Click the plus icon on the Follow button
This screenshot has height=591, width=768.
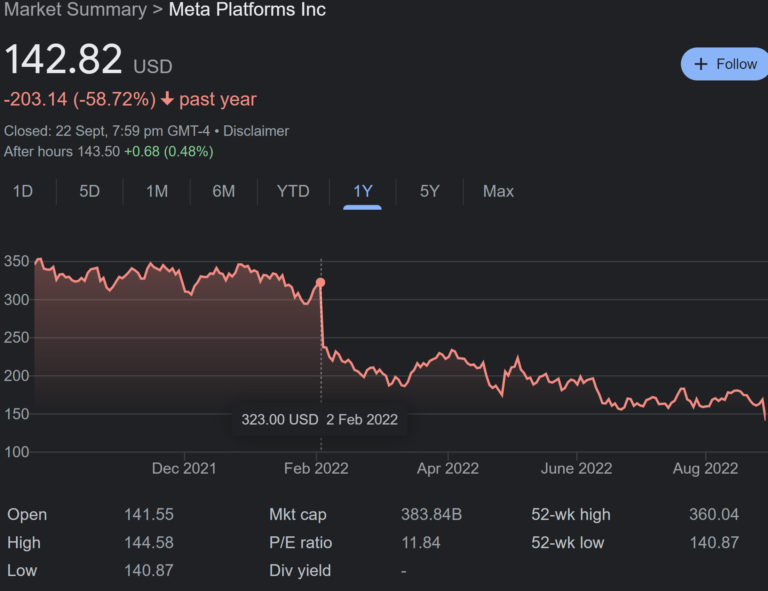coord(700,64)
